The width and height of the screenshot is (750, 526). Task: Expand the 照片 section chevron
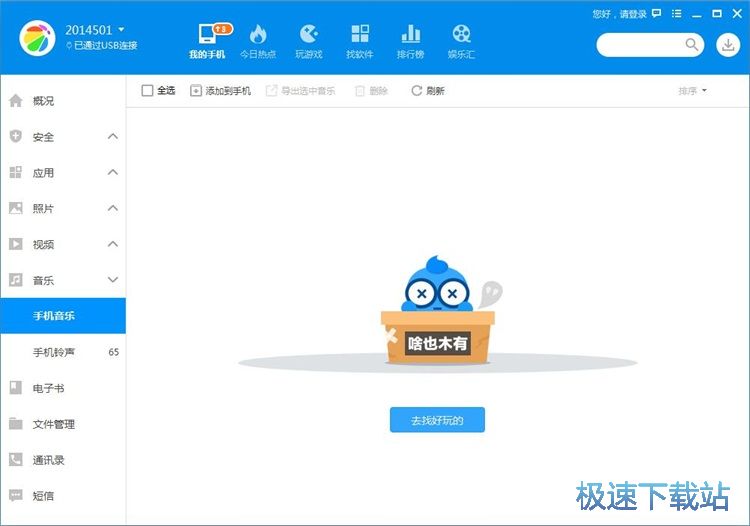113,208
